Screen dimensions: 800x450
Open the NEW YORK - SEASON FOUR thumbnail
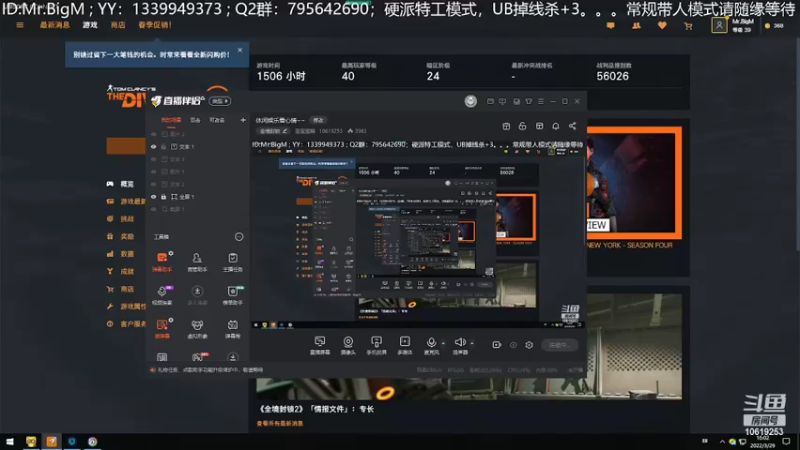tap(634, 183)
